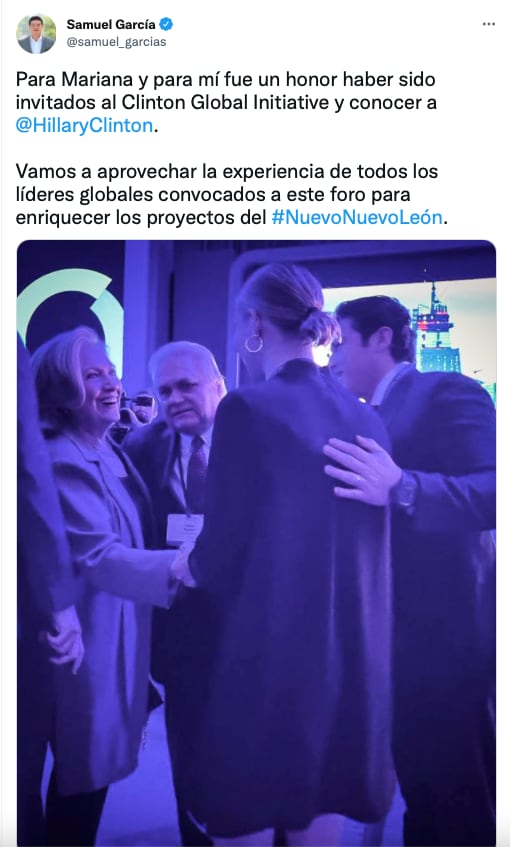Click the gray-haired man's patterned tie
The width and height of the screenshot is (510, 847).
pos(196,468)
